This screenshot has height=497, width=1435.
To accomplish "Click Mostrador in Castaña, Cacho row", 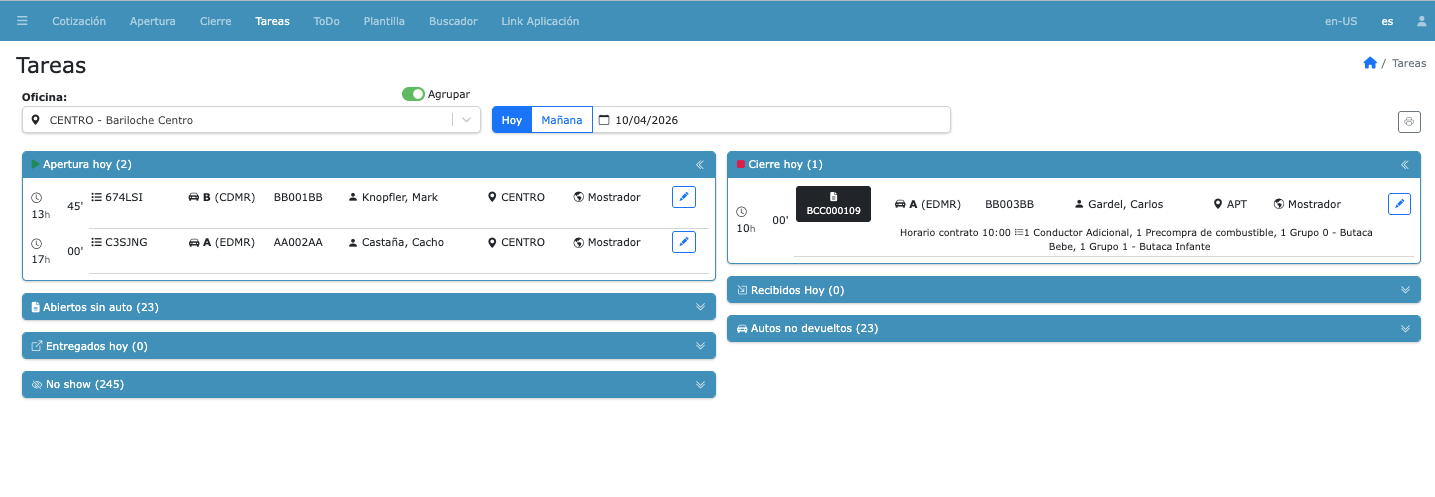I will (x=614, y=242).
